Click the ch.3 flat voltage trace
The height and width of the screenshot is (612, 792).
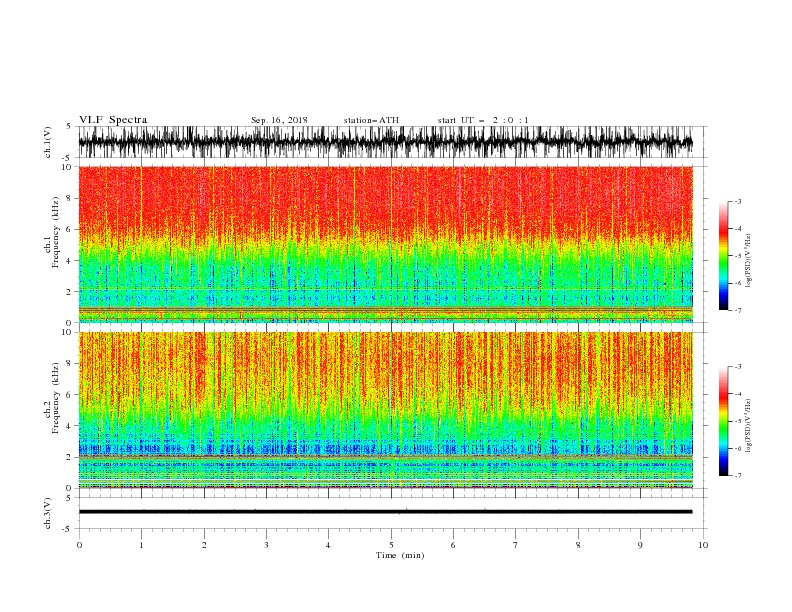click(385, 512)
